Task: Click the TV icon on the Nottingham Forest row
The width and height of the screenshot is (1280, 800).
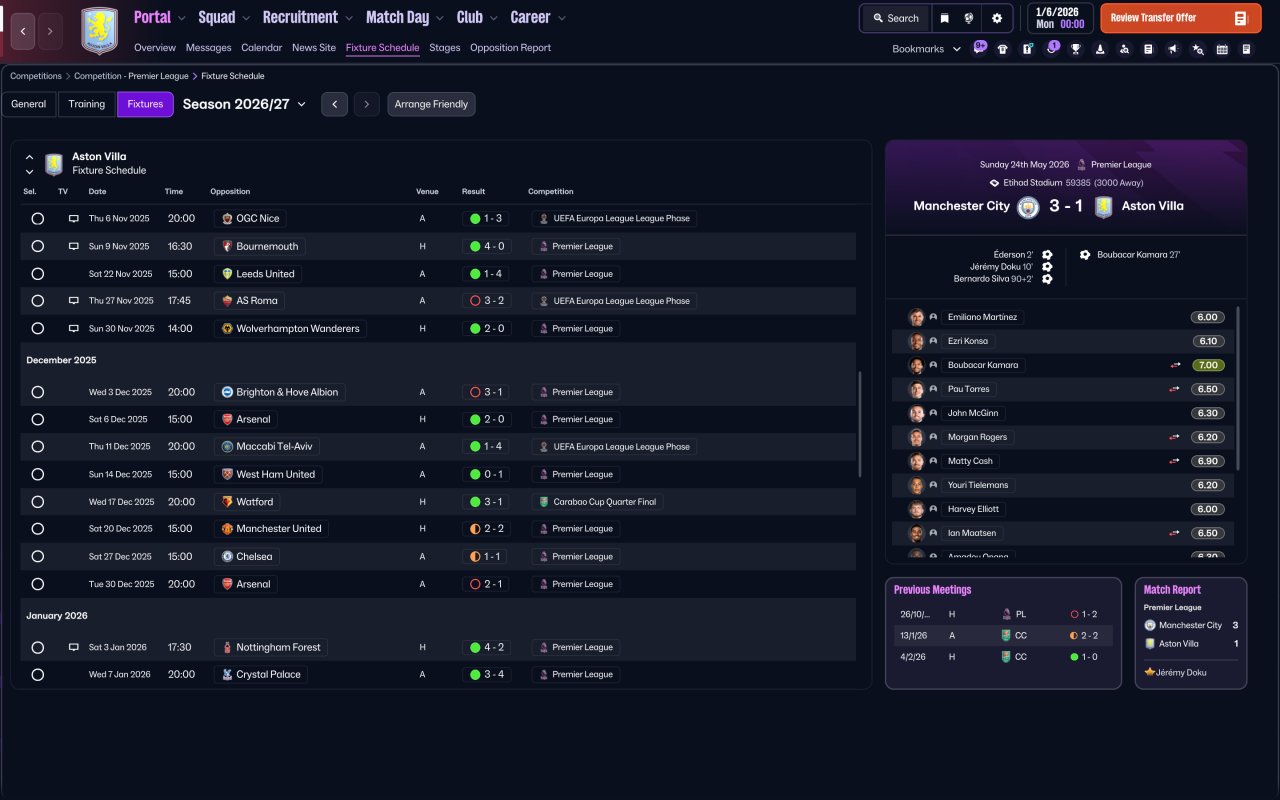Action: pyautogui.click(x=73, y=647)
